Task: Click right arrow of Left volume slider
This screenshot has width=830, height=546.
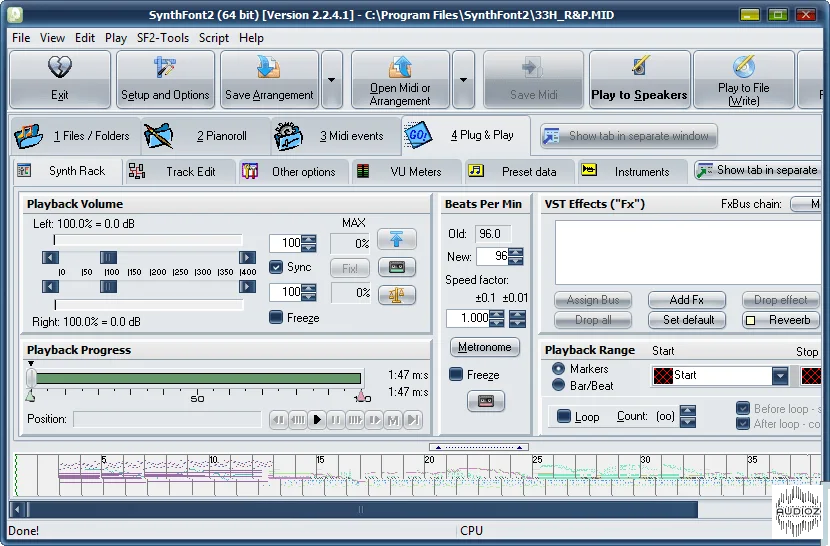Action: [x=247, y=258]
